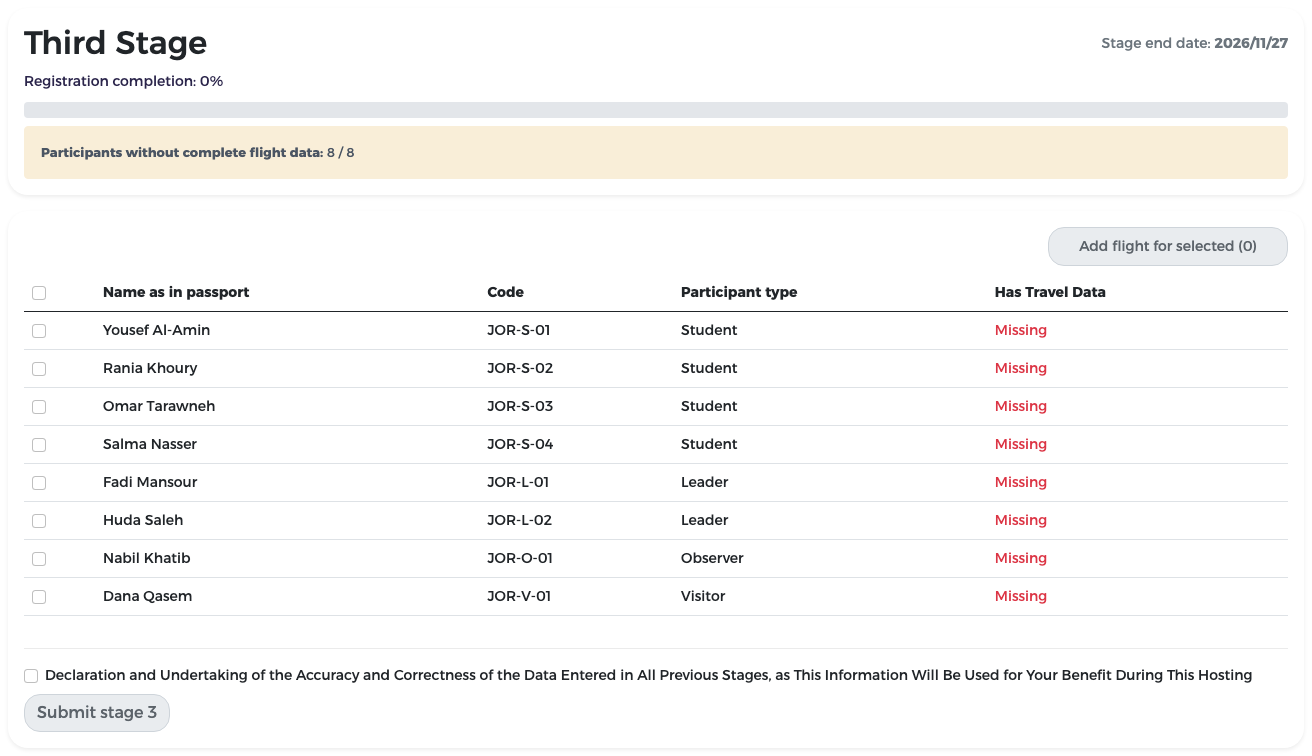This screenshot has width=1312, height=756.
Task: Click the Stage end date 2026/11/27 text
Action: 1194,43
